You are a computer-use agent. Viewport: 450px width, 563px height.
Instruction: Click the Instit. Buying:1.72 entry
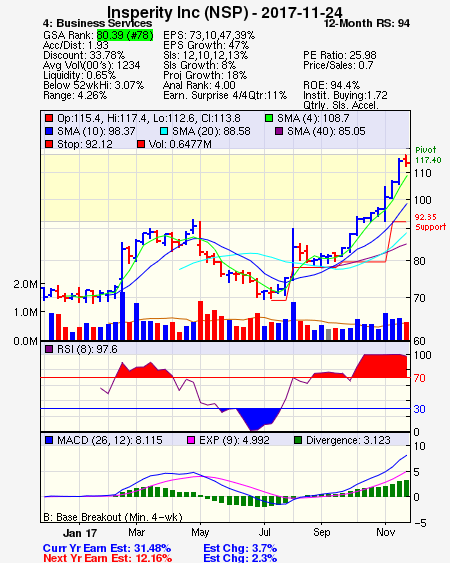pos(345,96)
